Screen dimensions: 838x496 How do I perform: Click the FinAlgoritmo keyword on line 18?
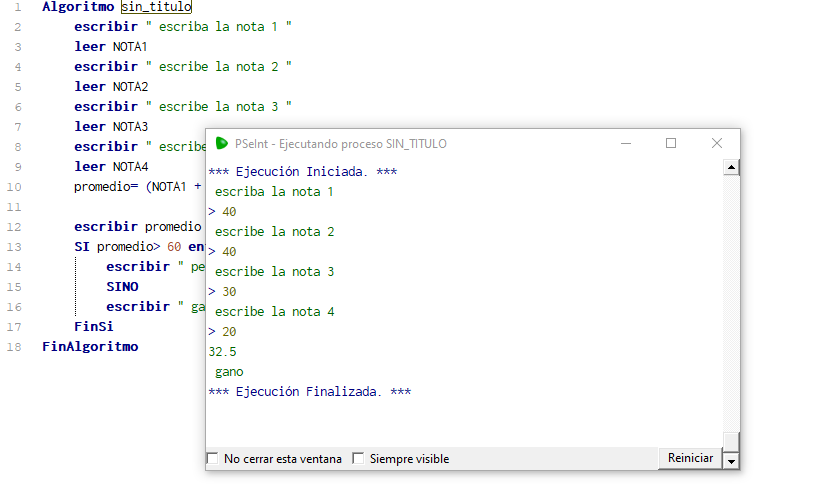click(x=90, y=347)
